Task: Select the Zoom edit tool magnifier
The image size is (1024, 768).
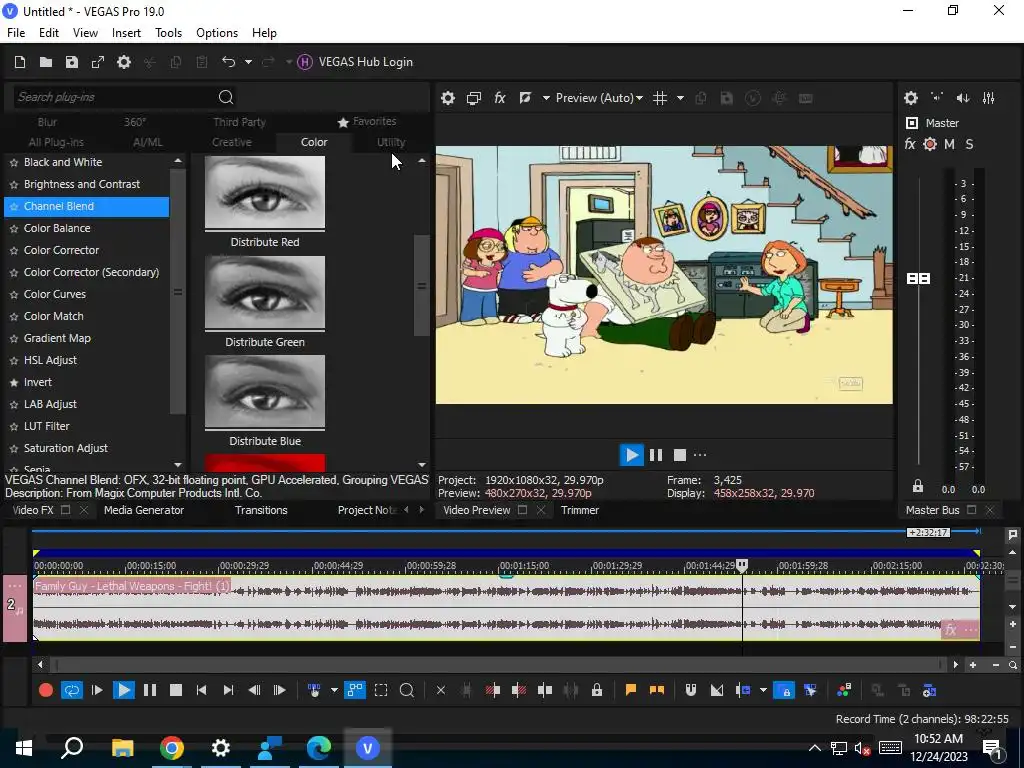Action: tap(406, 690)
